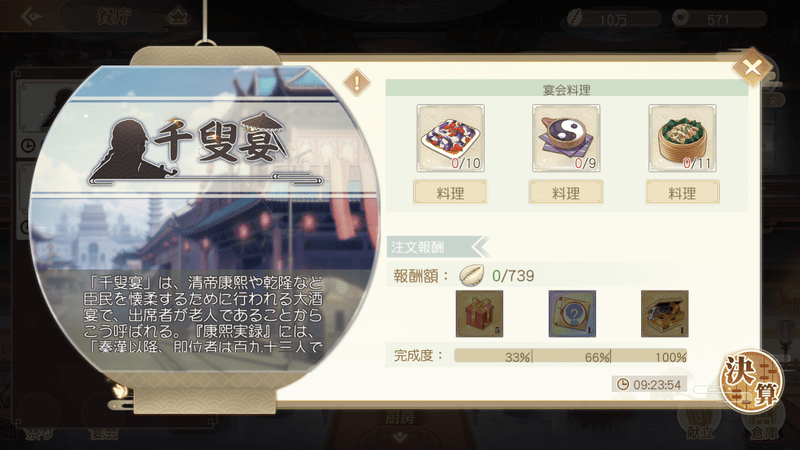Click the shell currency icon beside 報酬額
The image size is (800, 450).
(x=471, y=276)
